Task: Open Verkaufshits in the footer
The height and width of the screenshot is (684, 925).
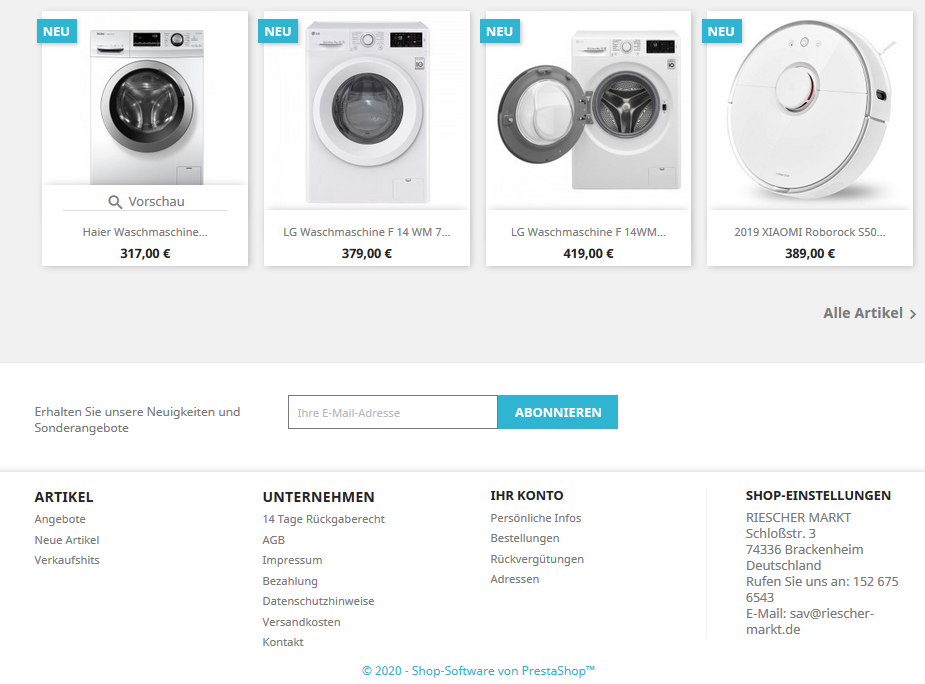Action: pyautogui.click(x=67, y=560)
